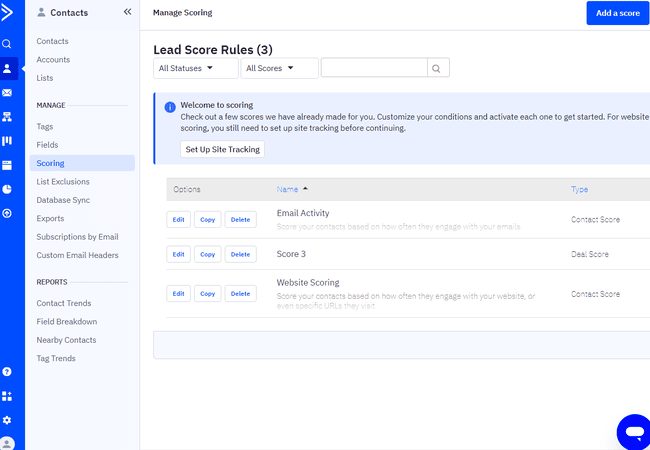Edit the Email Activity score
This screenshot has height=450, width=650.
click(179, 219)
